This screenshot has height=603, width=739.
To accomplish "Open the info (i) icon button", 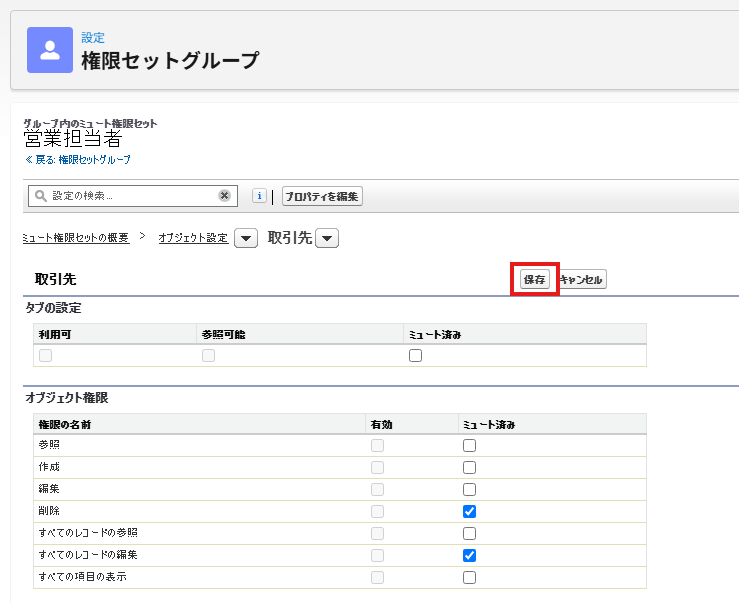I will 259,196.
